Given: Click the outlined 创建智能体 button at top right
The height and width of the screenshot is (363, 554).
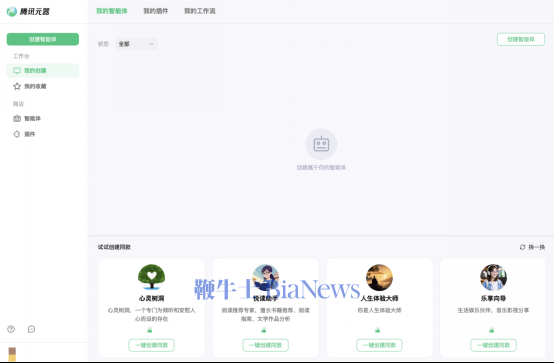Looking at the screenshot, I should click(x=521, y=39).
